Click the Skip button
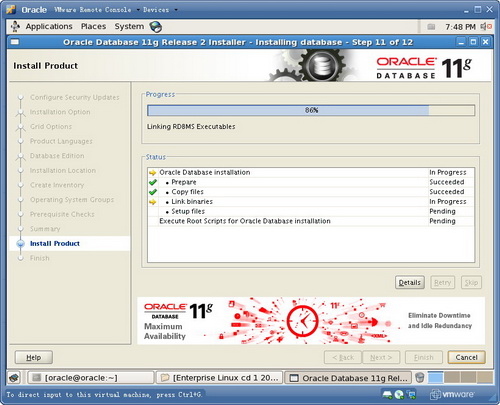Image resolution: width=500 pixels, height=405 pixels. click(471, 283)
